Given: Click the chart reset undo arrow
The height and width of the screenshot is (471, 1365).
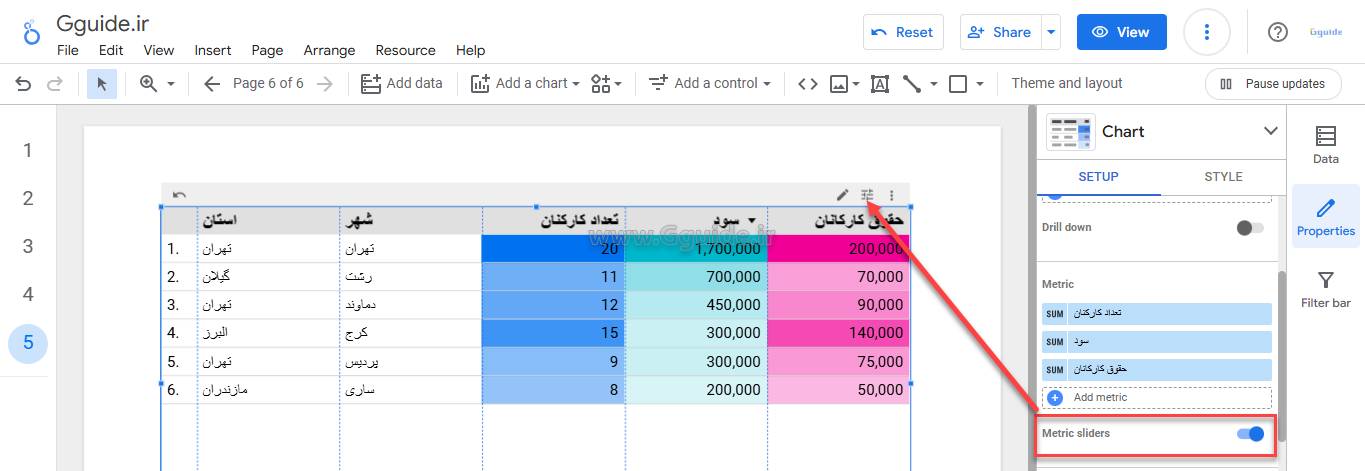Looking at the screenshot, I should click(179, 195).
